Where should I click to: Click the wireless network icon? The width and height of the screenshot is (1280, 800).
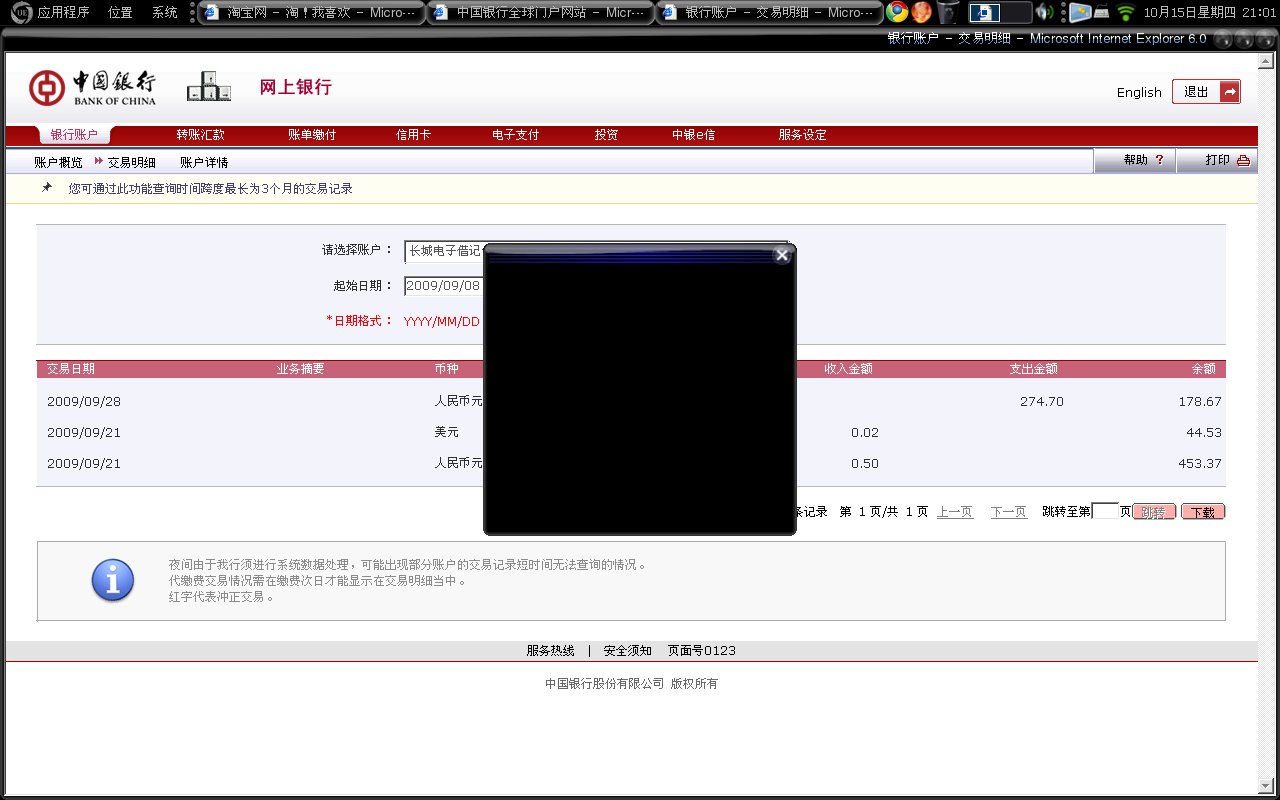pos(1126,12)
